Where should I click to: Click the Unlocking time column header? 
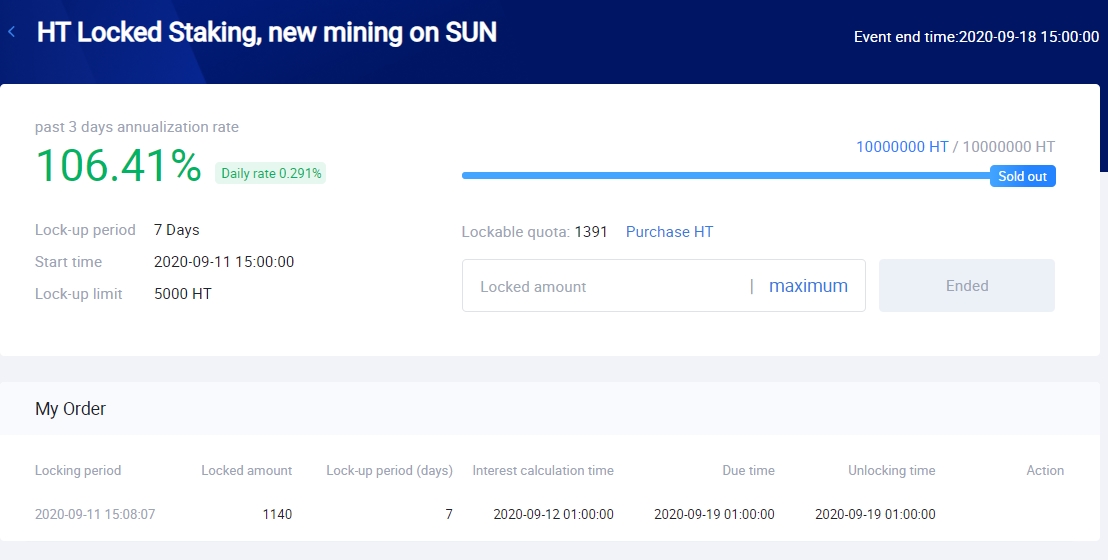(x=891, y=470)
